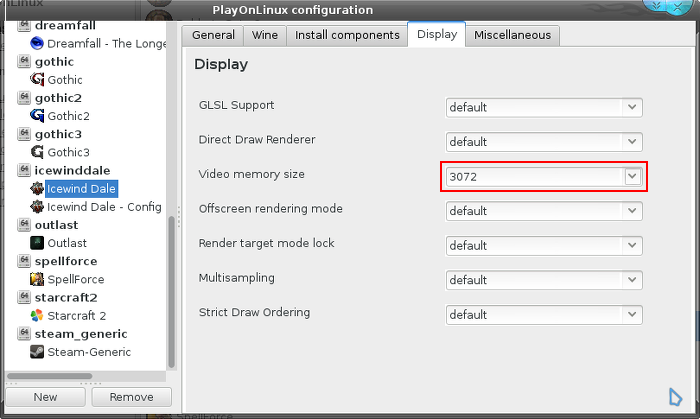
Task: Select the gothic2 virtual drive label
Action: [58, 98]
